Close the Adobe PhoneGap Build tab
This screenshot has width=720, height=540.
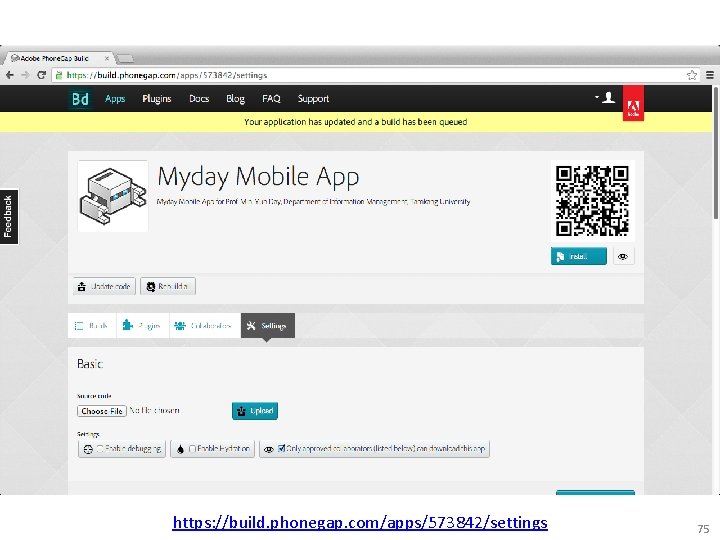107,58
